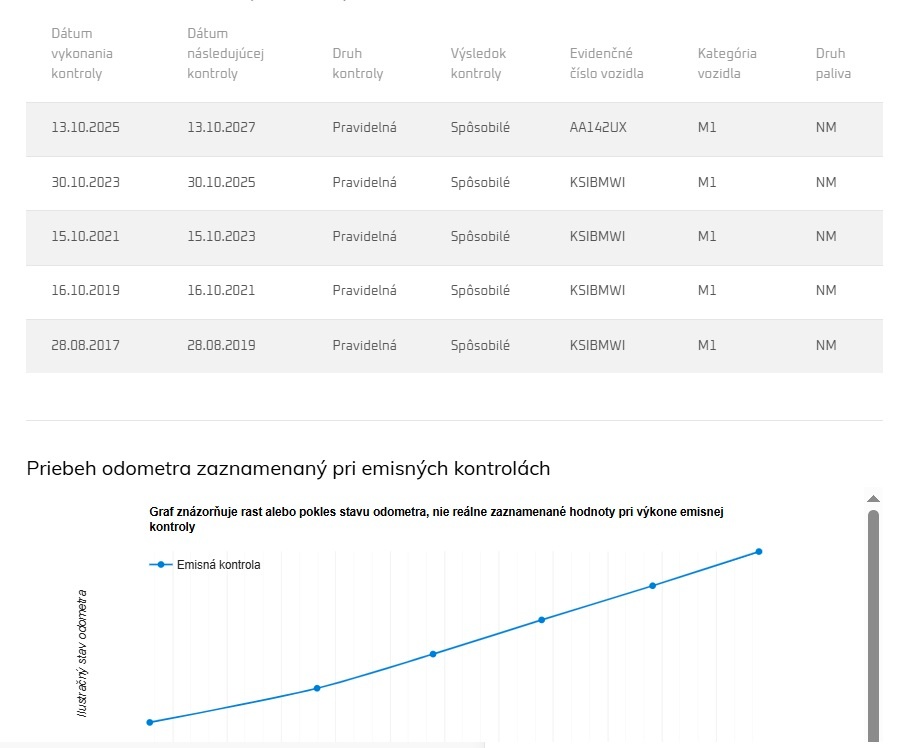
Task: Click the Evidenčné číslo vozidla column header
Action: [606, 63]
